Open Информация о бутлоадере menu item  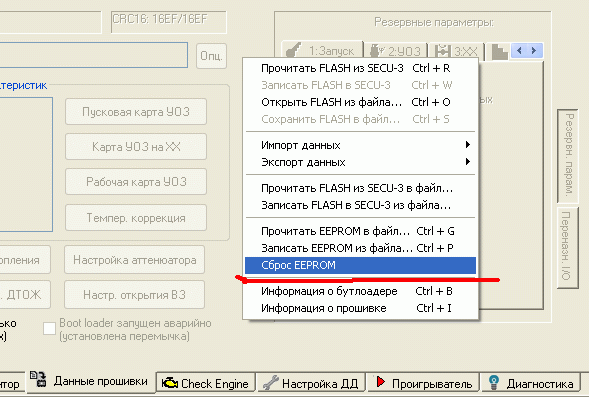pyautogui.click(x=360, y=291)
